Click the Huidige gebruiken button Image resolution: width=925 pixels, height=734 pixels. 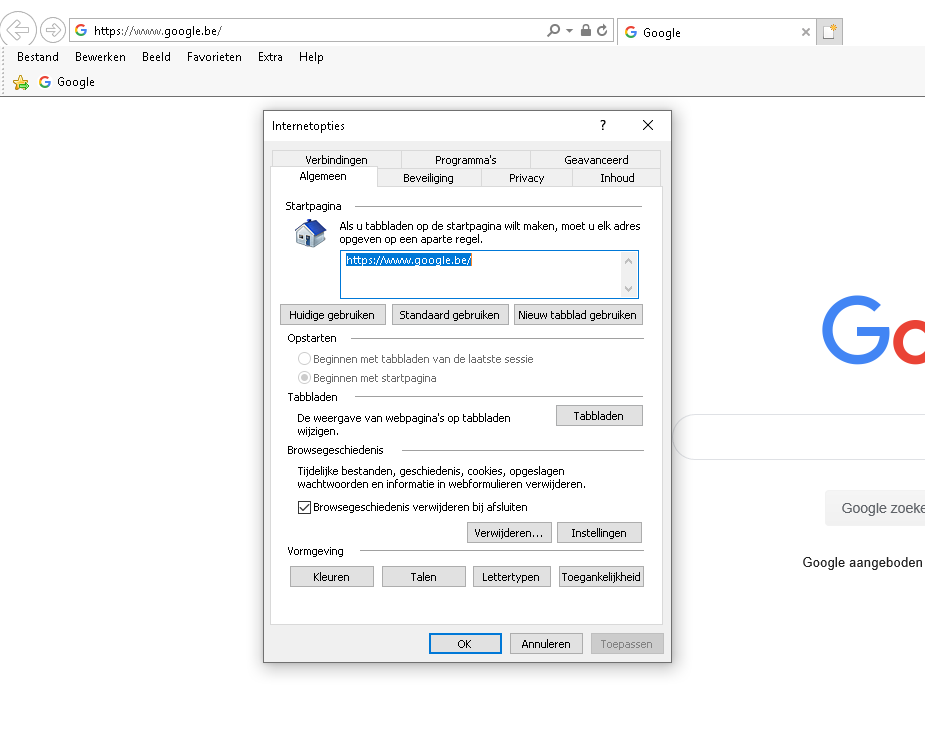(x=331, y=315)
